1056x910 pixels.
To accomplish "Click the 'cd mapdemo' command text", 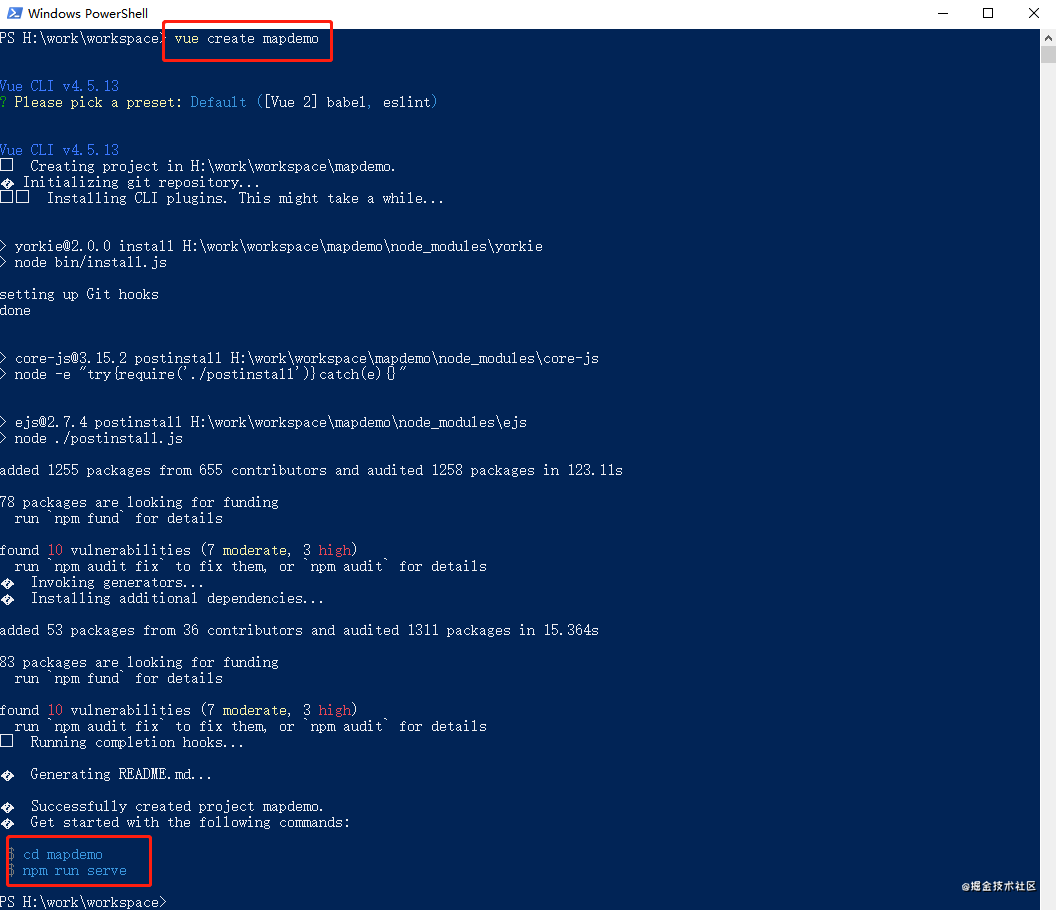I will [x=63, y=855].
